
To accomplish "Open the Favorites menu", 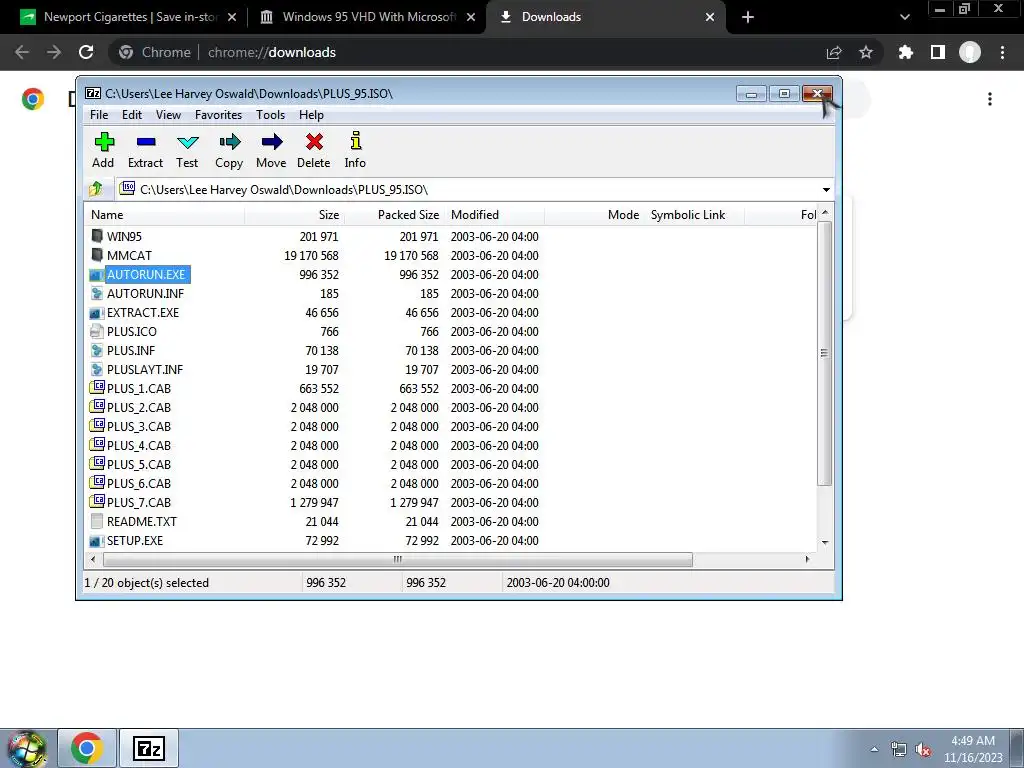I will pyautogui.click(x=218, y=115).
